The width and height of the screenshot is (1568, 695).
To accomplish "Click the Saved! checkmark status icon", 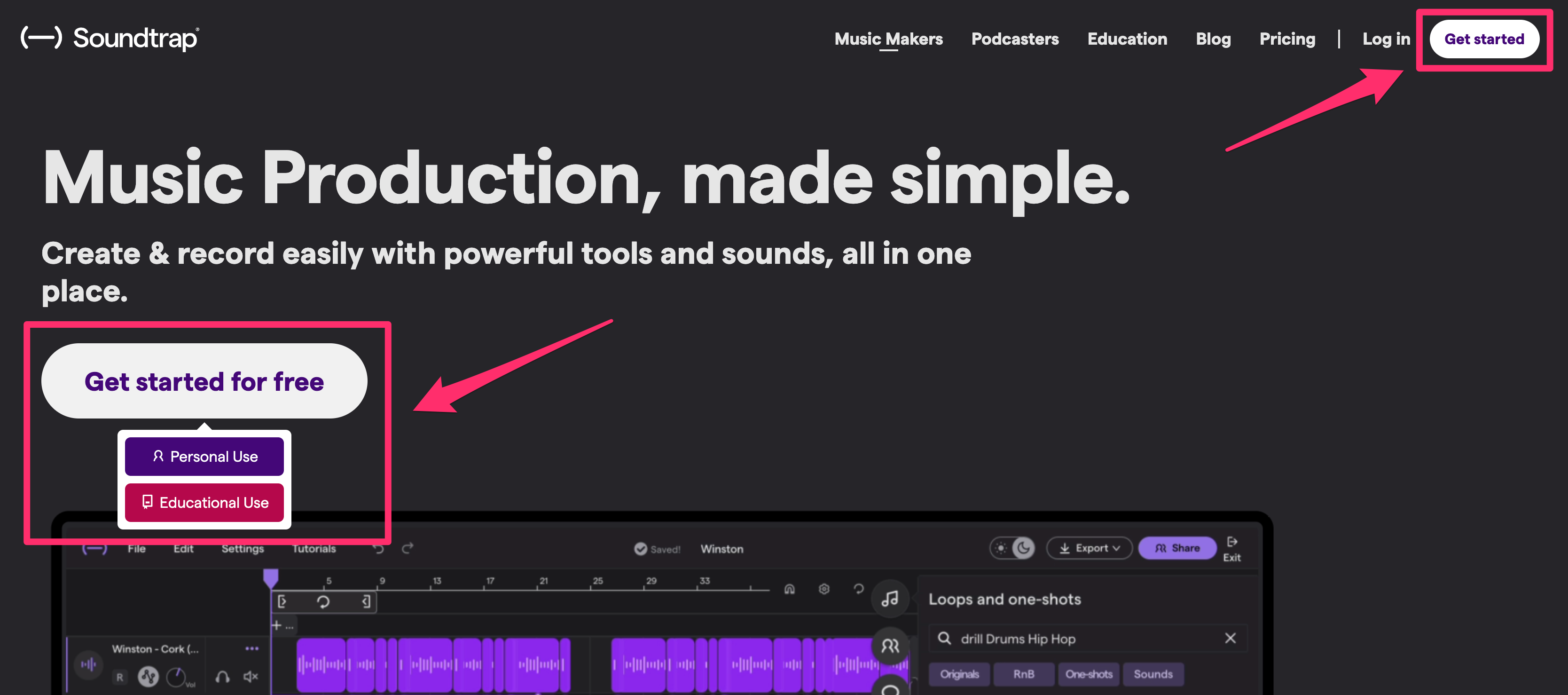I will point(640,549).
